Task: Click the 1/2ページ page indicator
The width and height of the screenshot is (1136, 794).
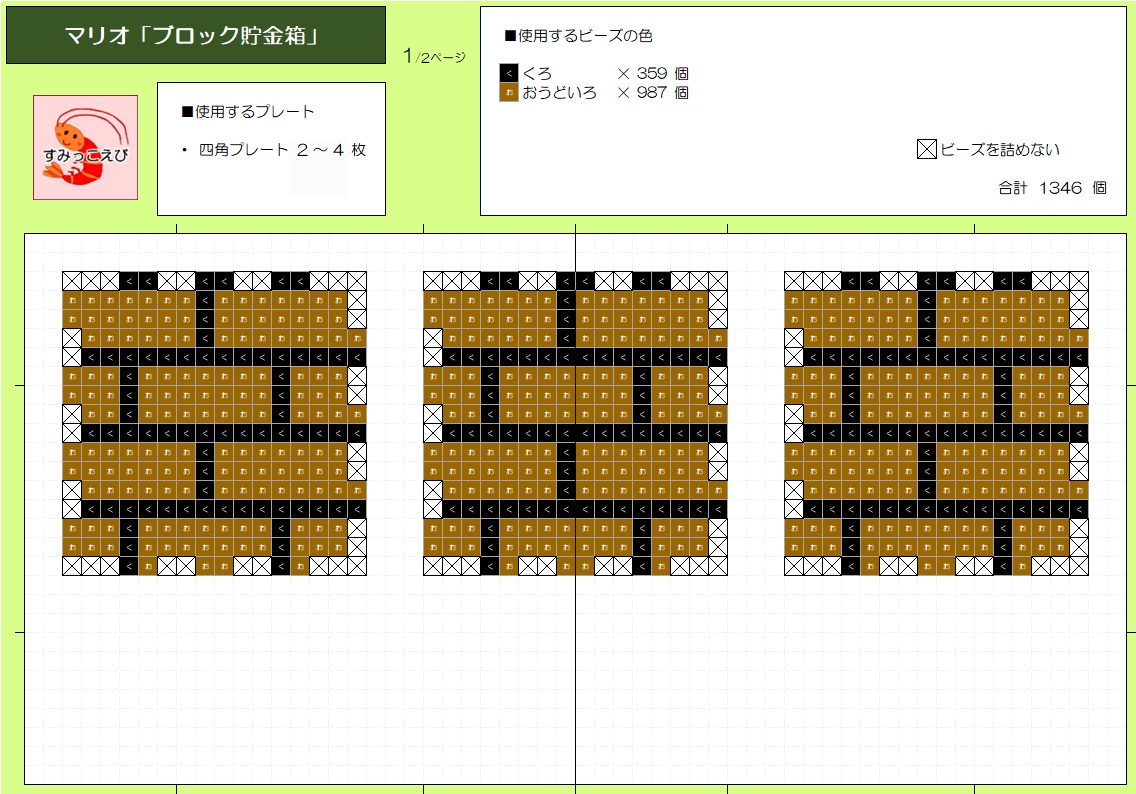Action: click(434, 56)
